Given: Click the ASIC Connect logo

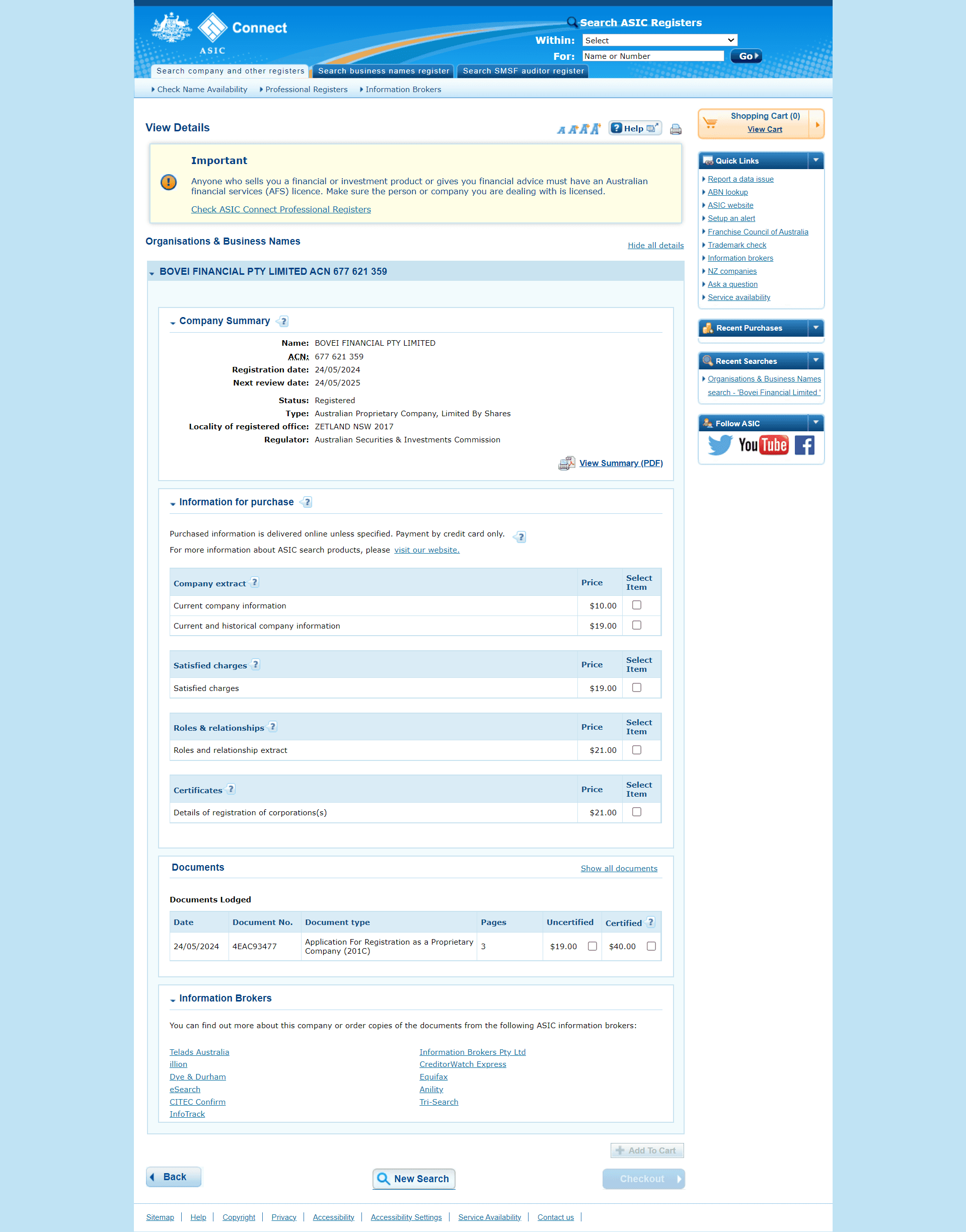Looking at the screenshot, I should pos(219,33).
